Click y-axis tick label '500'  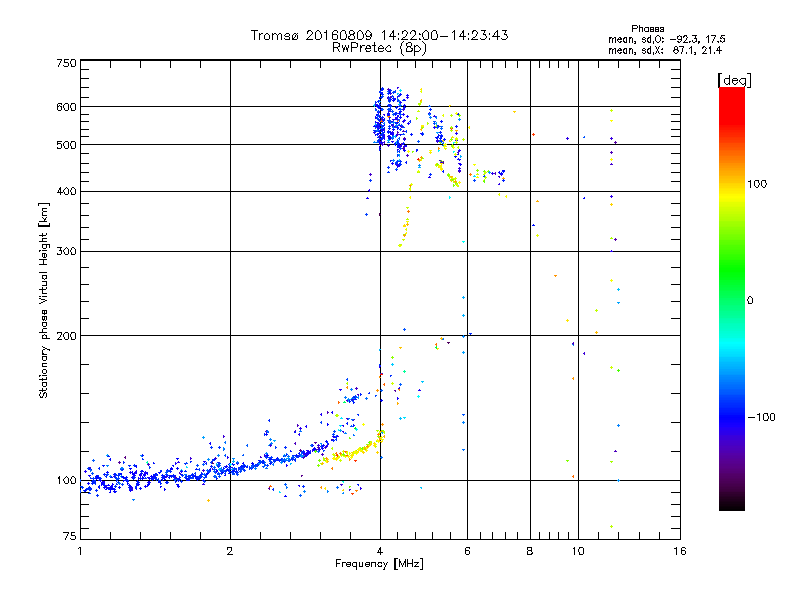coord(66,145)
